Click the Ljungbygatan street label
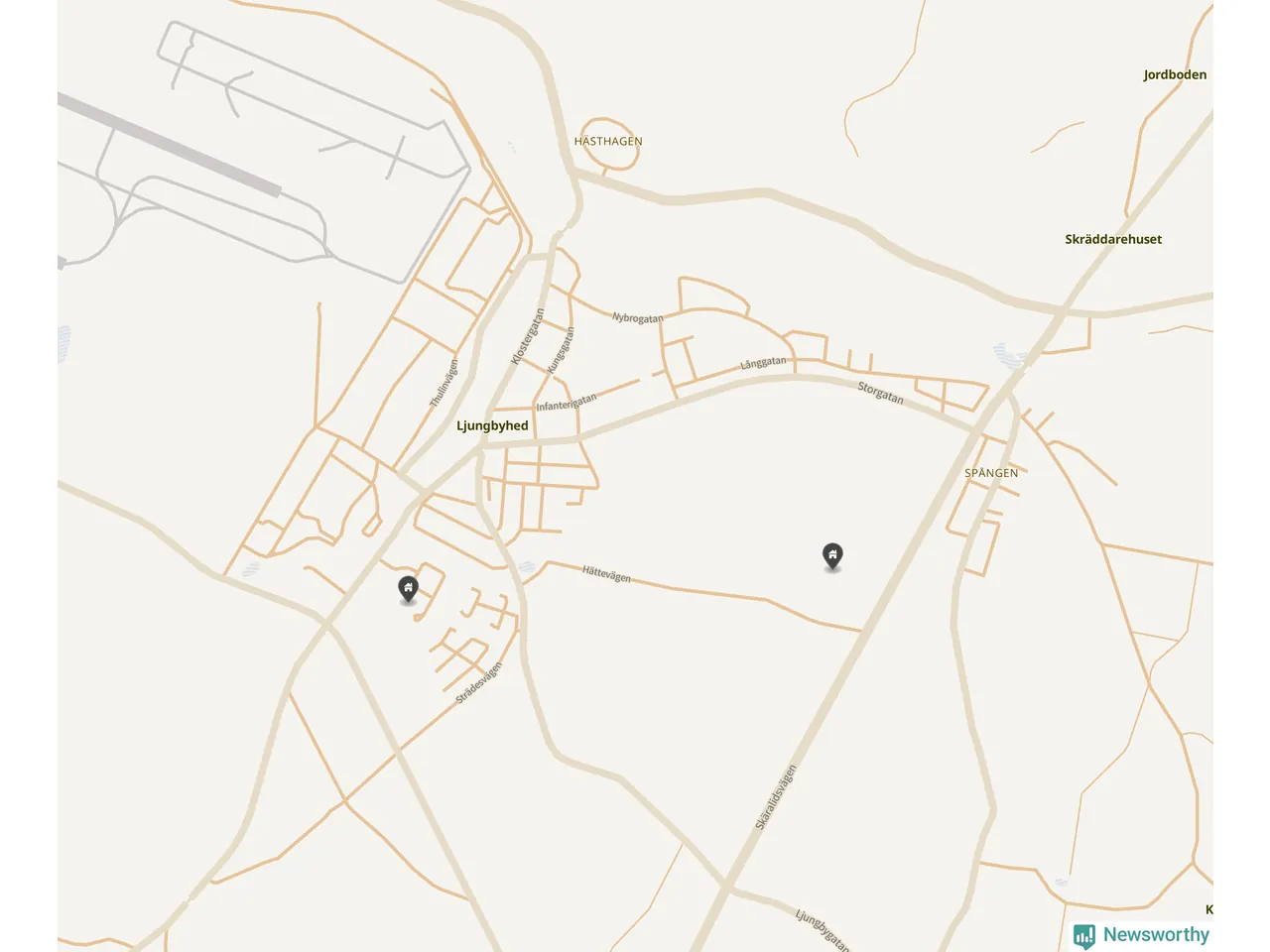This screenshot has height=952, width=1270. (823, 930)
